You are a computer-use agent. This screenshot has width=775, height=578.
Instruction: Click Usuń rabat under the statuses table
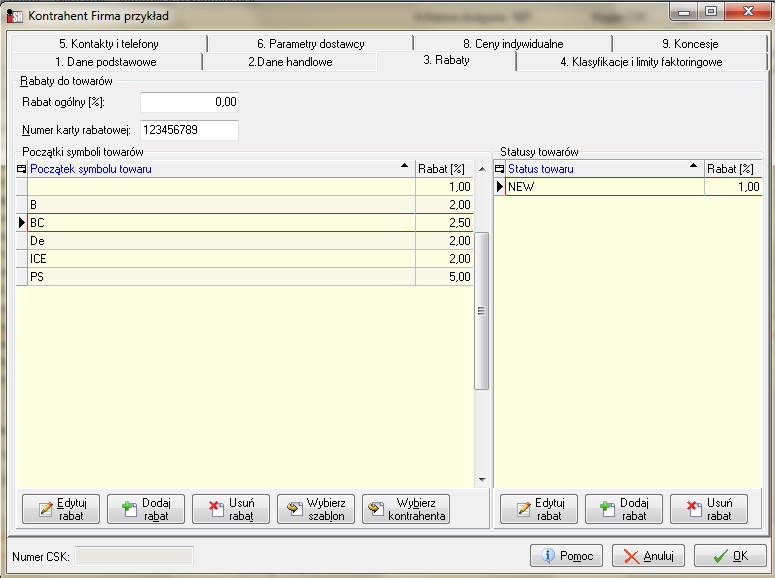coord(709,509)
